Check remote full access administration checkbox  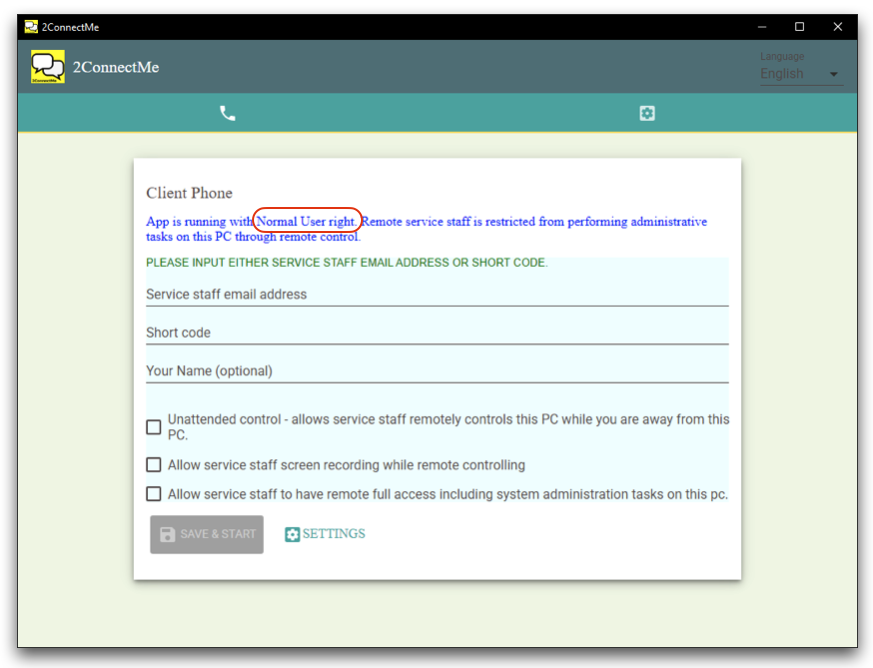pos(154,494)
